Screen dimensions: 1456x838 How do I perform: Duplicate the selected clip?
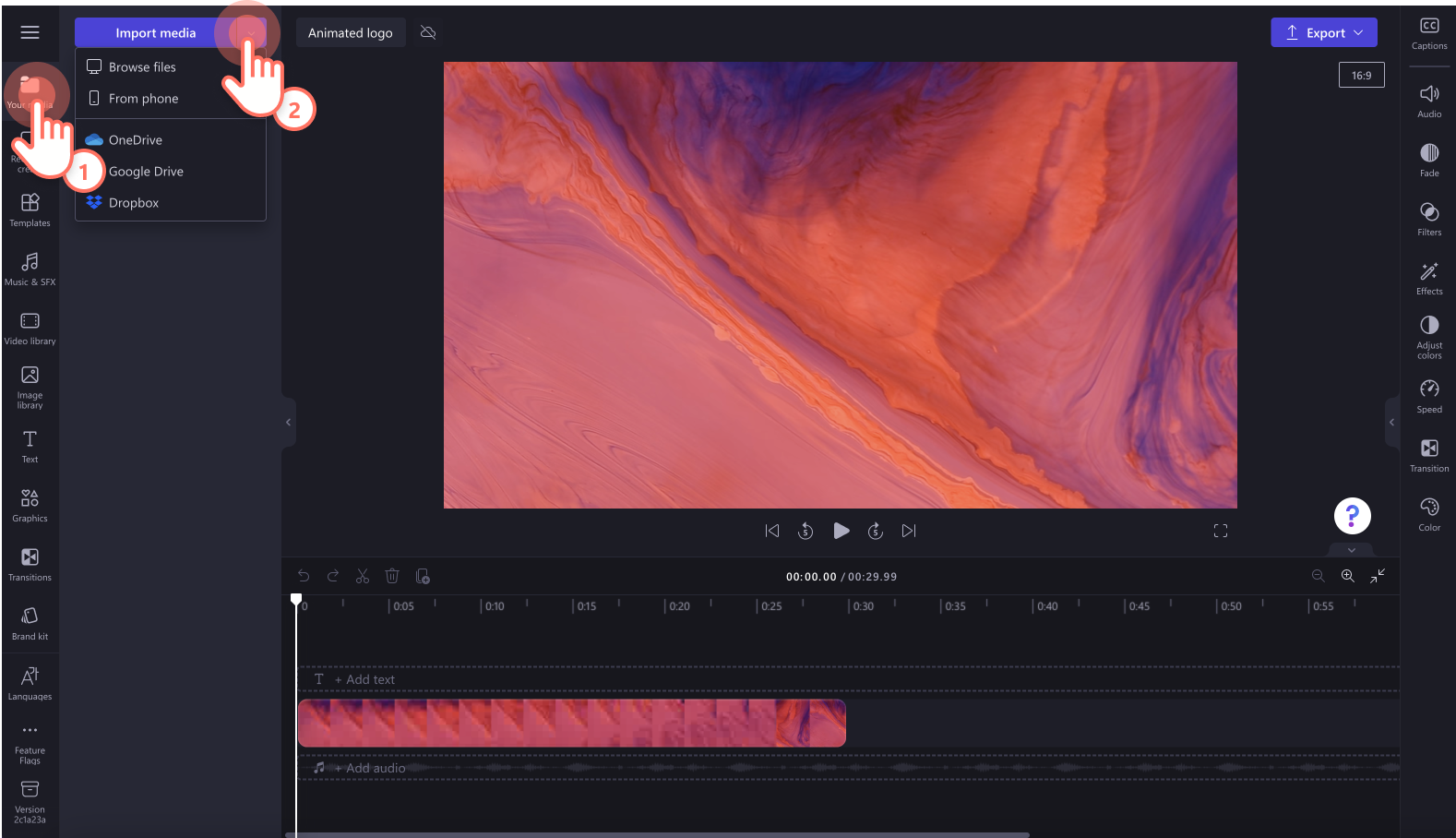423,576
